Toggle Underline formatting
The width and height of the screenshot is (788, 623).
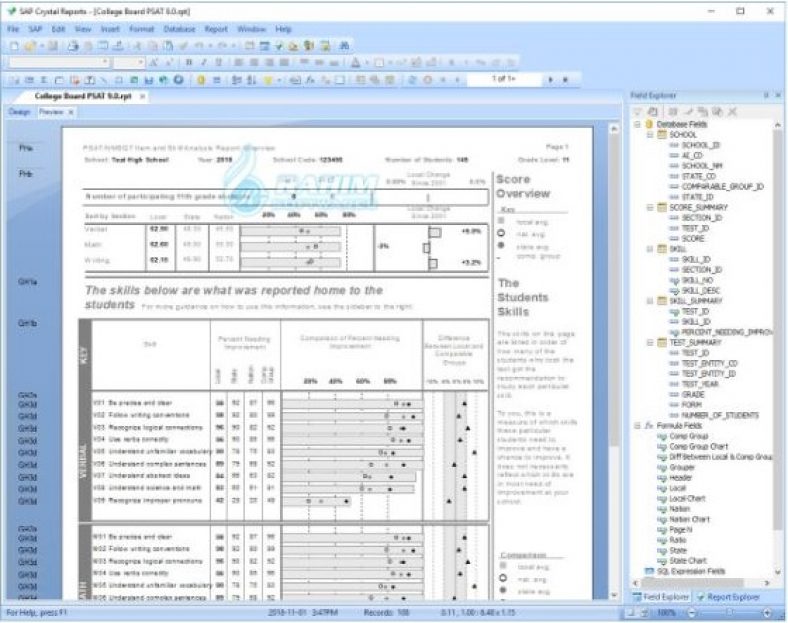click(x=219, y=63)
